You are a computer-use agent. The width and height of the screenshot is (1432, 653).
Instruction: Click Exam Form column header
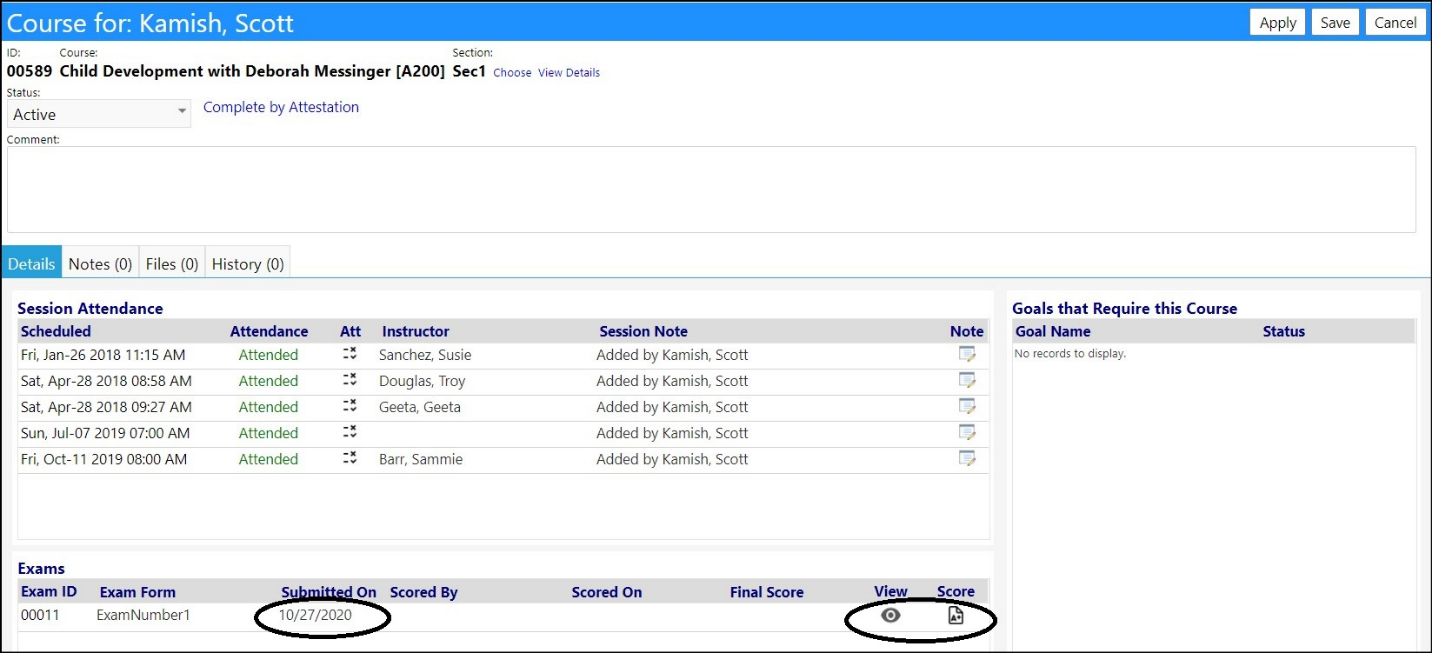(138, 592)
